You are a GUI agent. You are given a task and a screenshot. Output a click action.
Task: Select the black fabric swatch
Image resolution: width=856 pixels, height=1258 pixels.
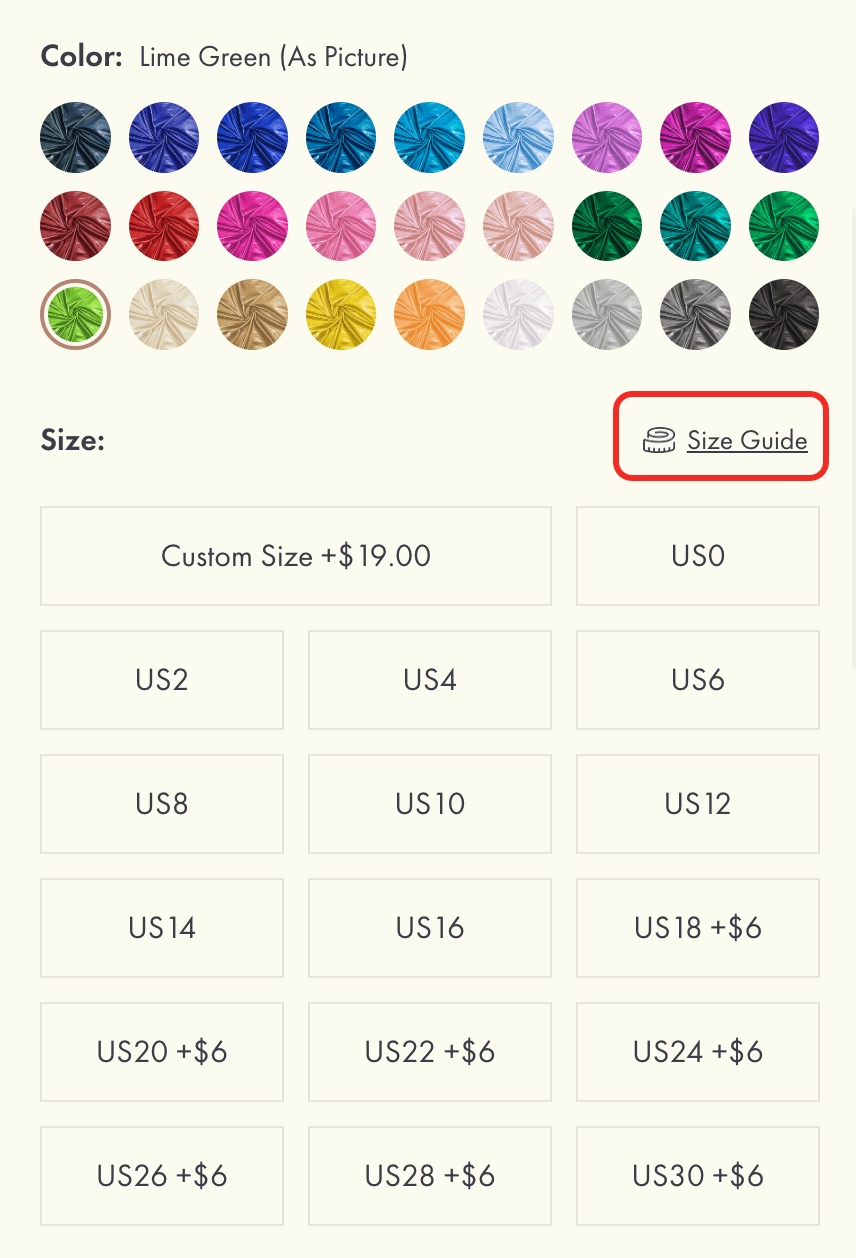(x=784, y=315)
